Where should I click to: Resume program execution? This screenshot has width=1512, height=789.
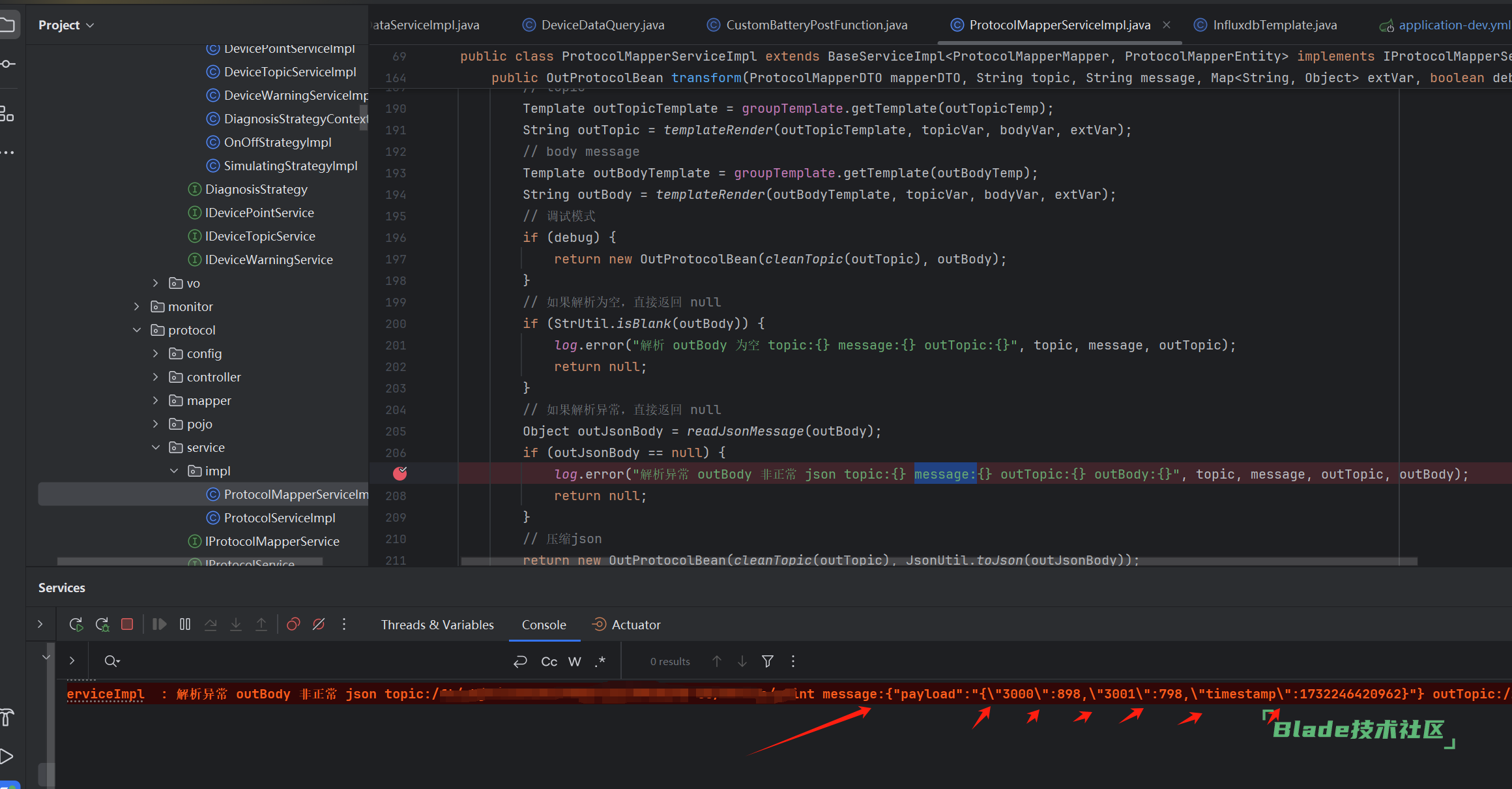pyautogui.click(x=159, y=624)
